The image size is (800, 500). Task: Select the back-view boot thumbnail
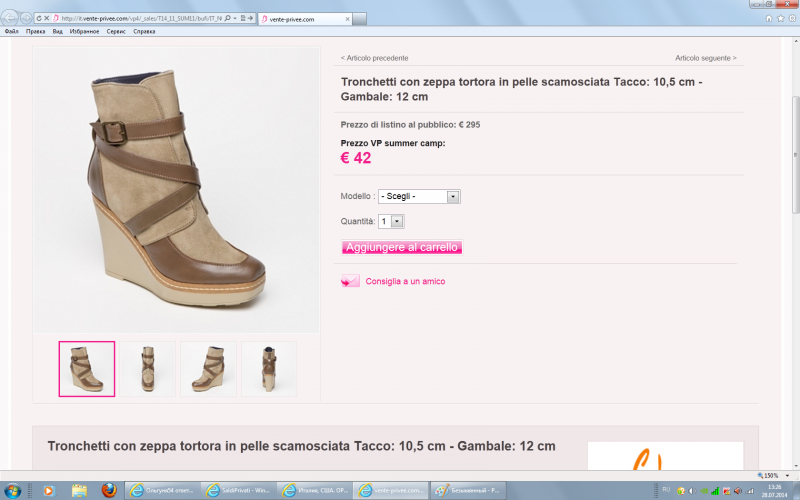click(269, 369)
